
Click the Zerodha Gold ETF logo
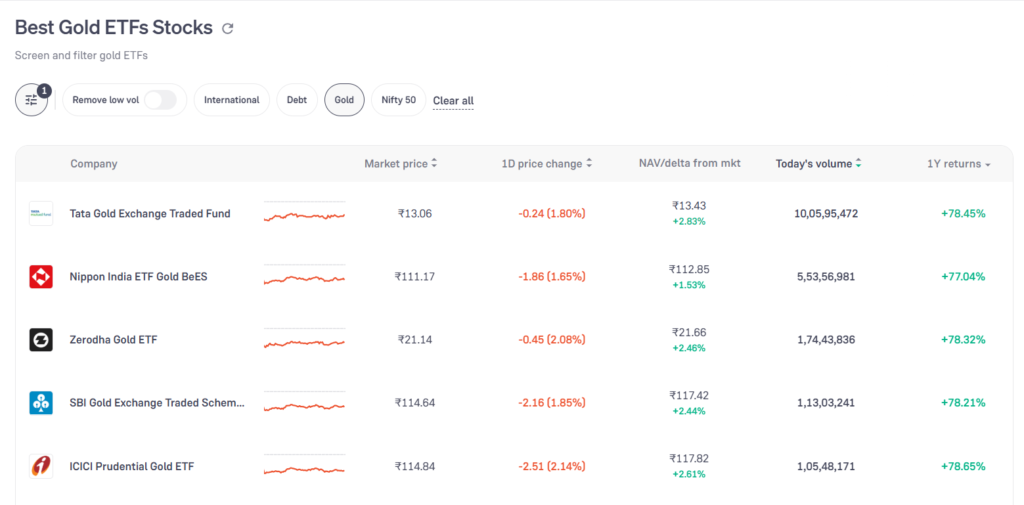(x=41, y=340)
